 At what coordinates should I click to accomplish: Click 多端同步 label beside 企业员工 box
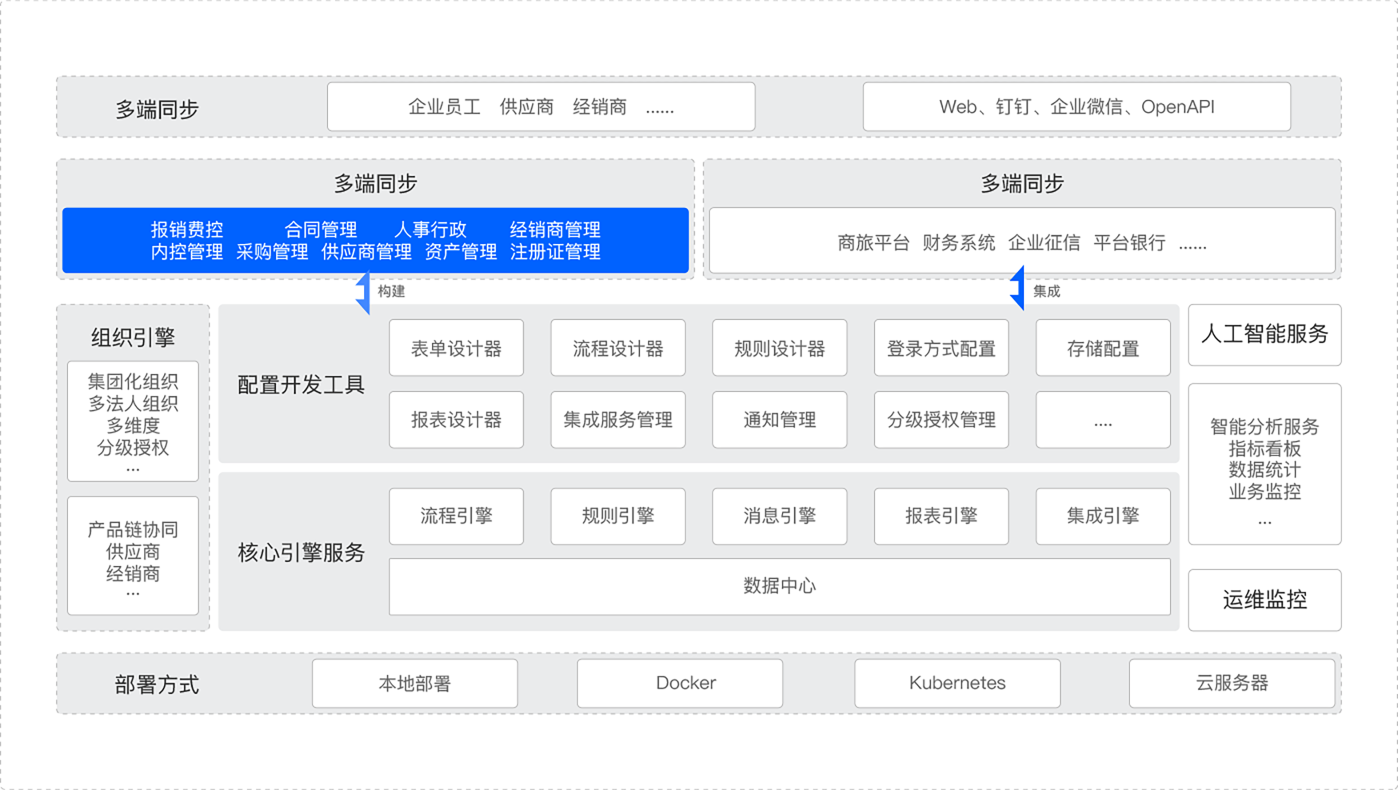tap(157, 109)
